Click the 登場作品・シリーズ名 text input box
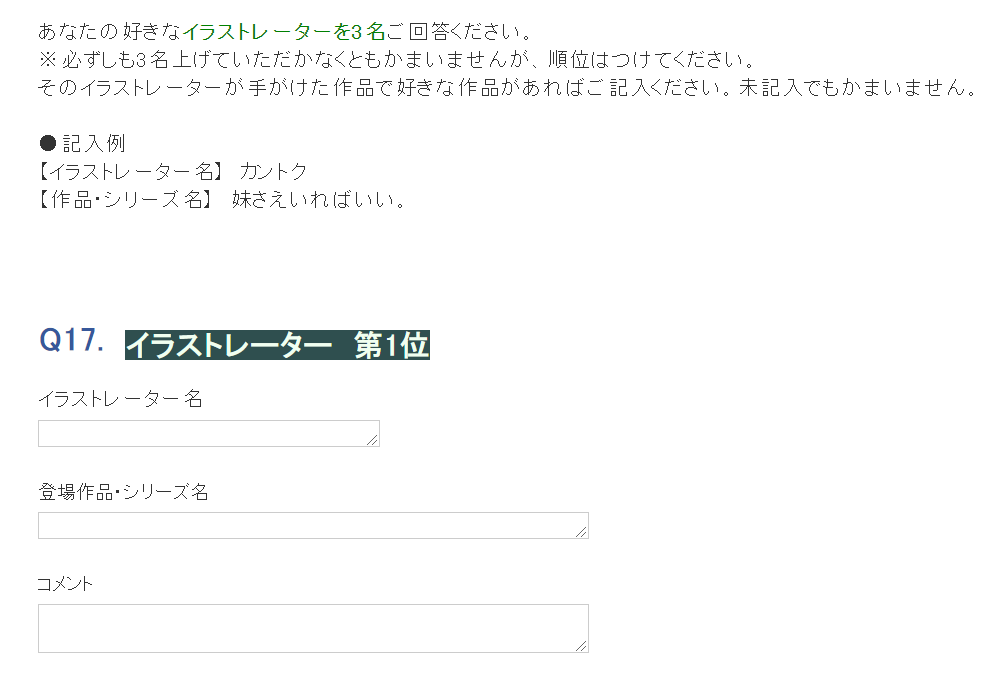The width and height of the screenshot is (1003, 681). (313, 526)
